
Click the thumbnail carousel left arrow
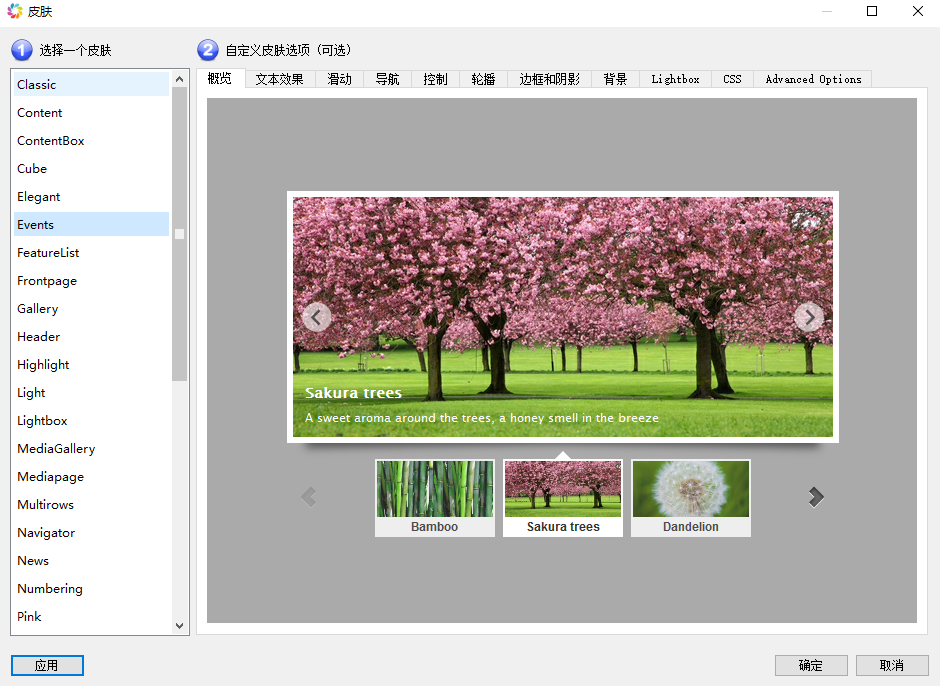pos(309,497)
